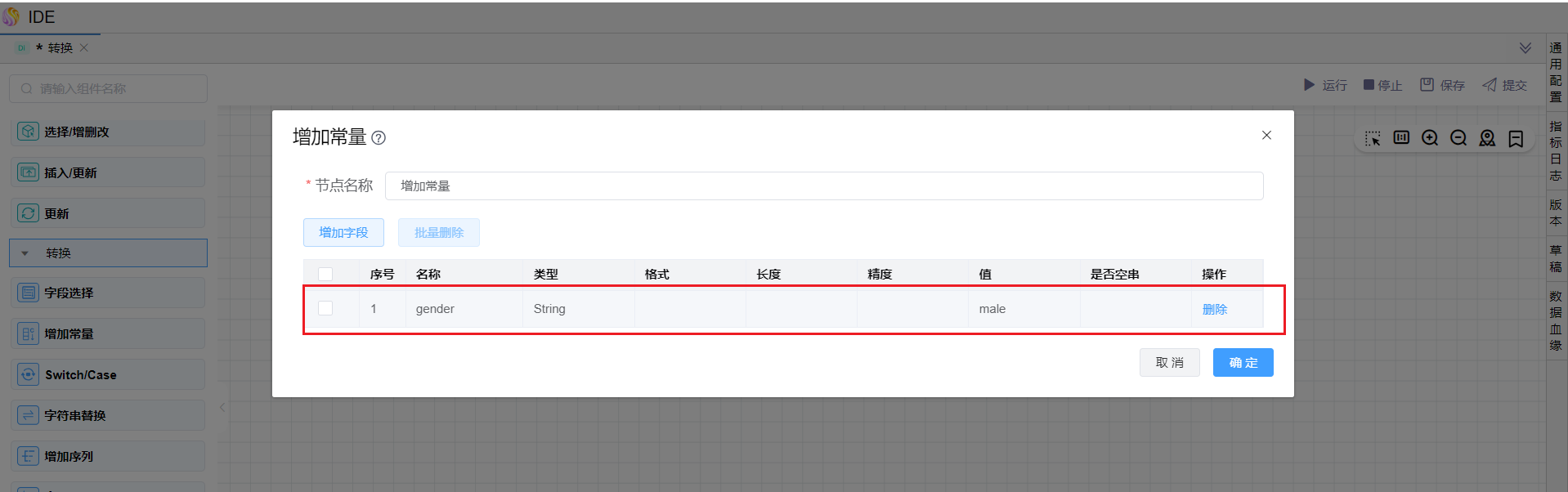Activate the marquee selection tool icon
1568x492 pixels.
click(x=1373, y=138)
